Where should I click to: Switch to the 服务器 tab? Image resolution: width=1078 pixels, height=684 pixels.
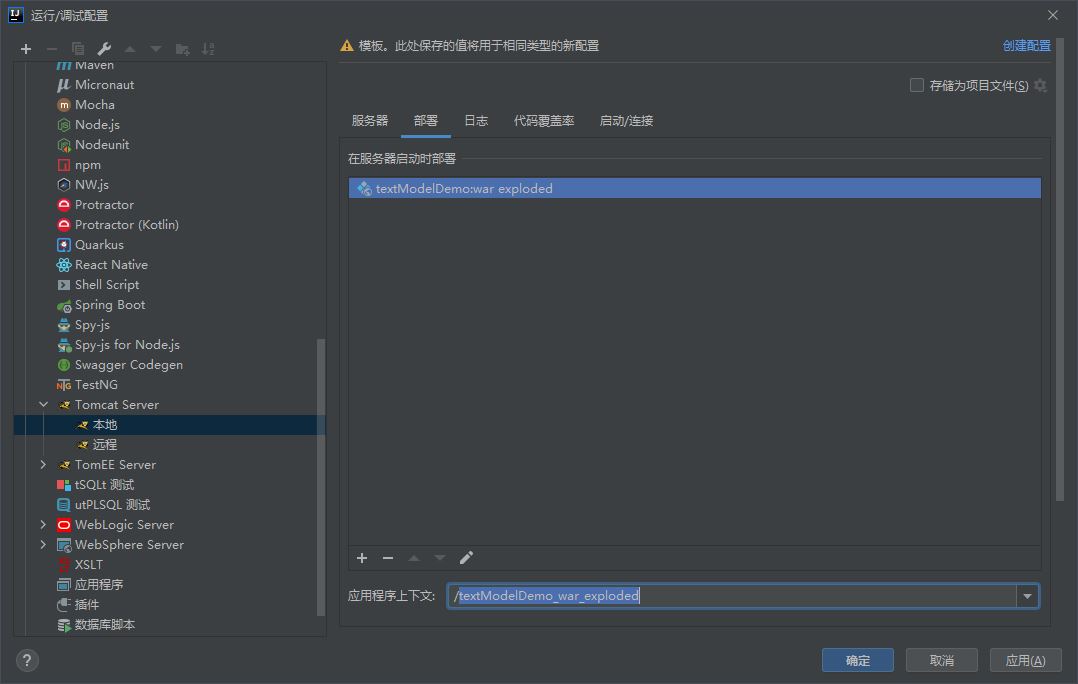pos(369,120)
